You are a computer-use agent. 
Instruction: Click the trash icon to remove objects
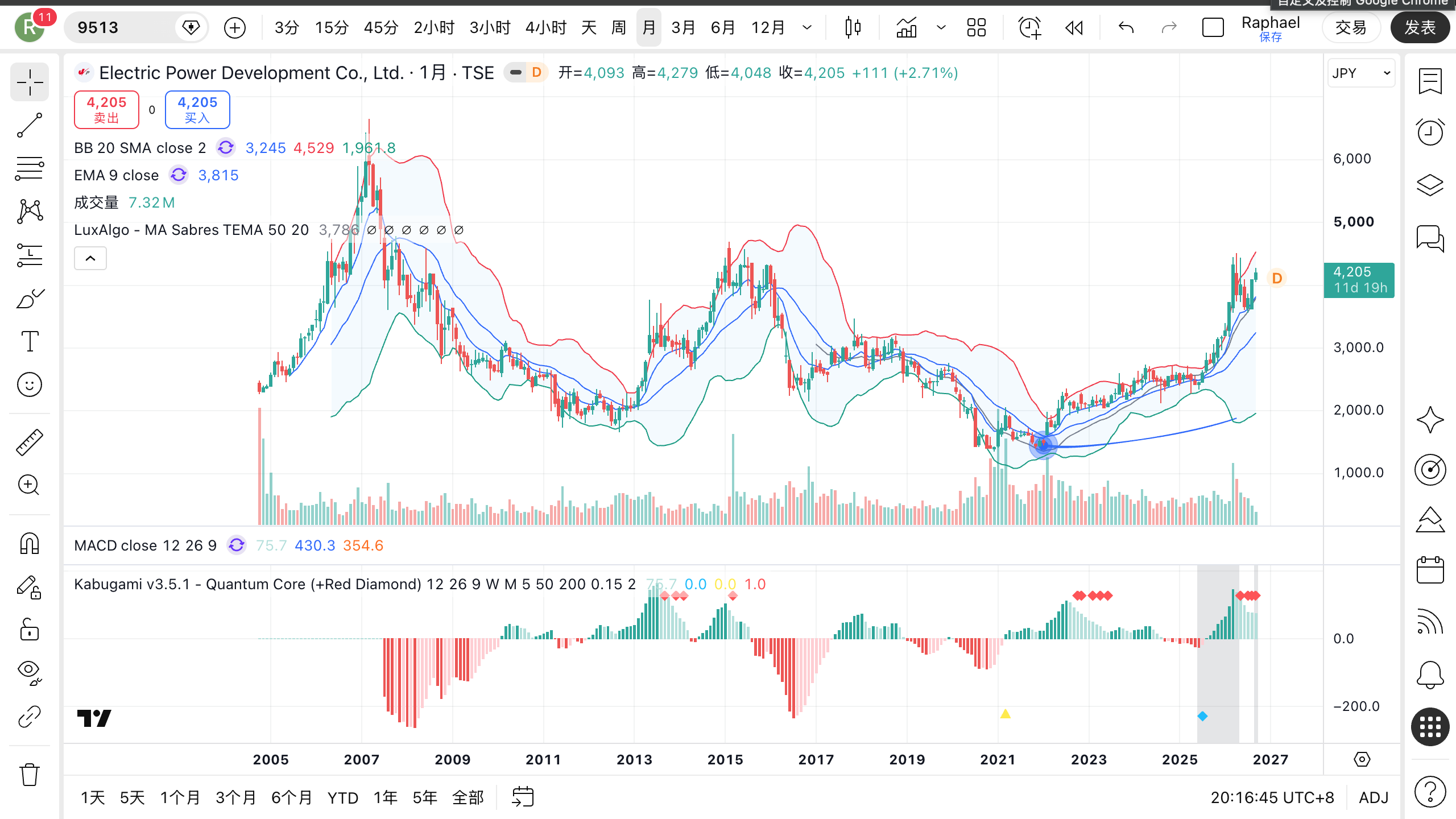coord(30,775)
